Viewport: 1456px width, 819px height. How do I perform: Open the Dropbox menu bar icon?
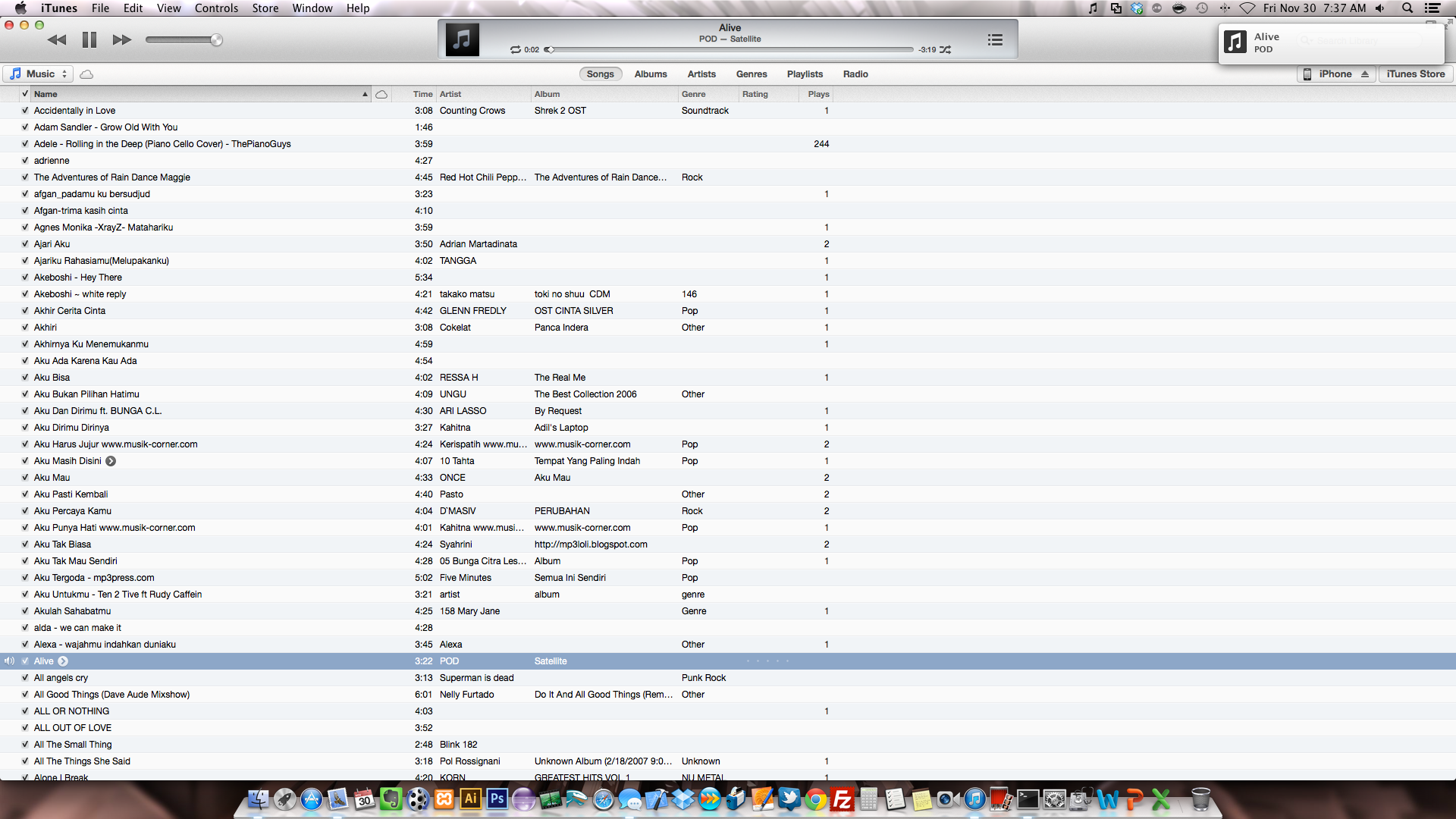tap(1137, 8)
